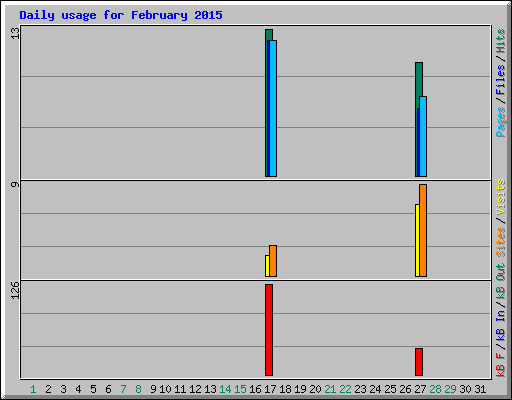Click day 2 on the x-axis

[x=48, y=389]
